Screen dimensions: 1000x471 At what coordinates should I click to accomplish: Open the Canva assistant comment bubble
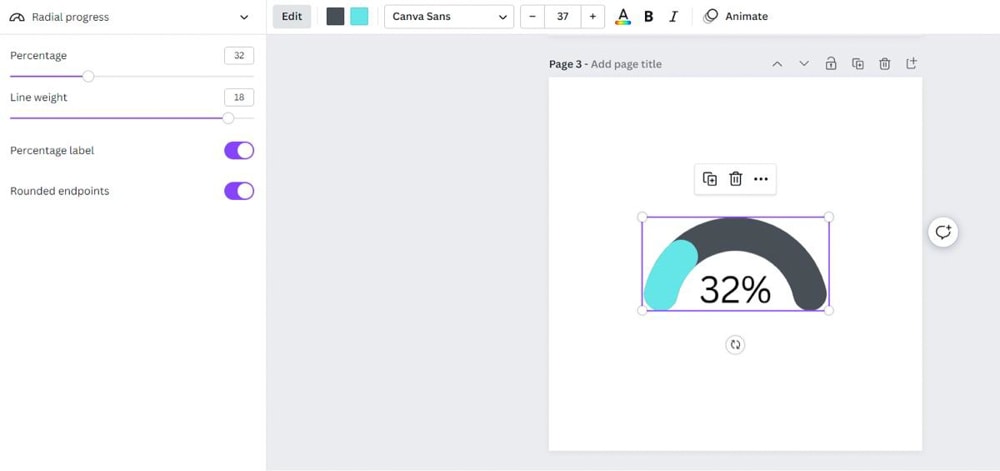pyautogui.click(x=943, y=232)
